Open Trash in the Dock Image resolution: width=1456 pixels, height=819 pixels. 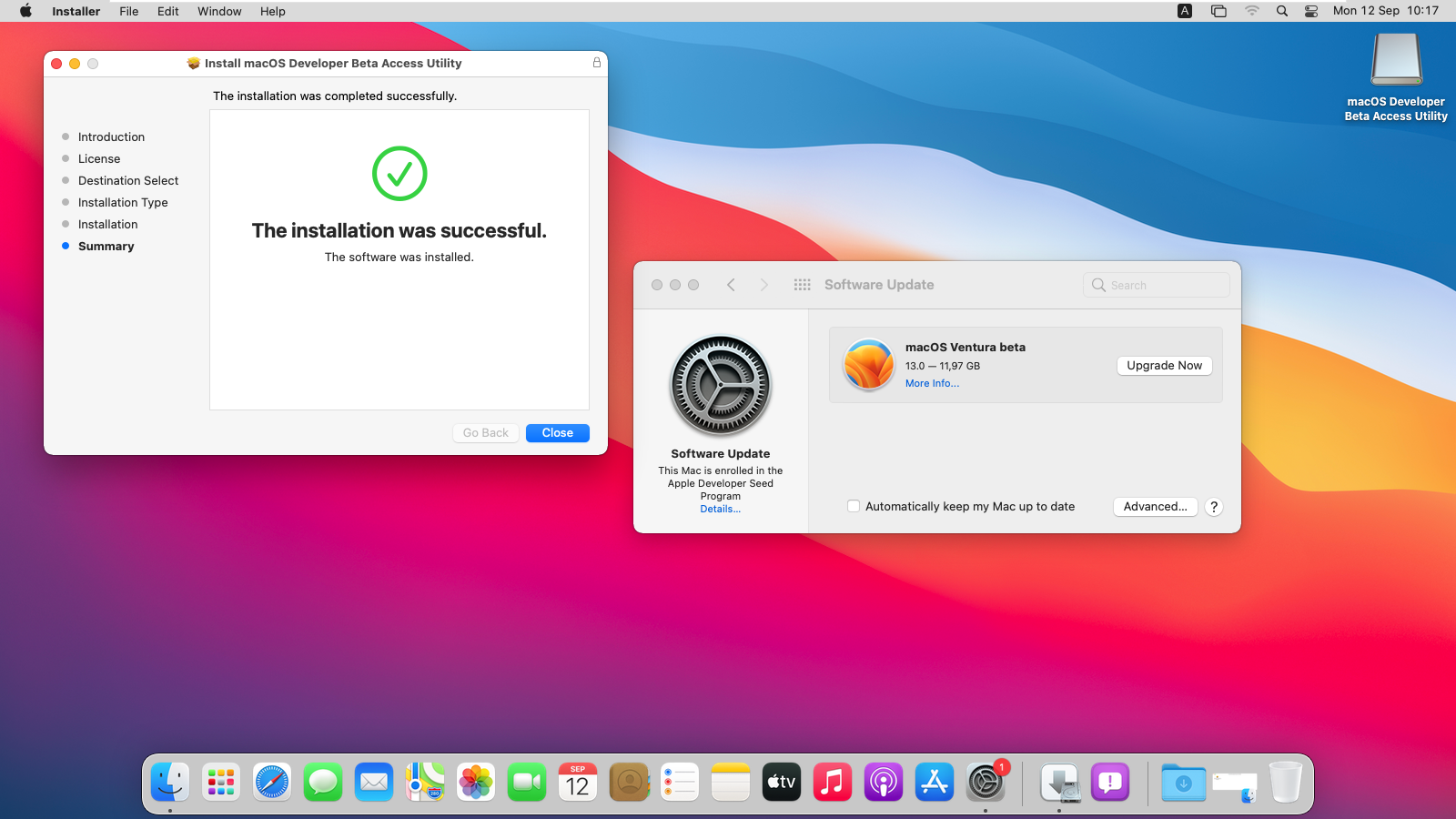tap(1286, 782)
